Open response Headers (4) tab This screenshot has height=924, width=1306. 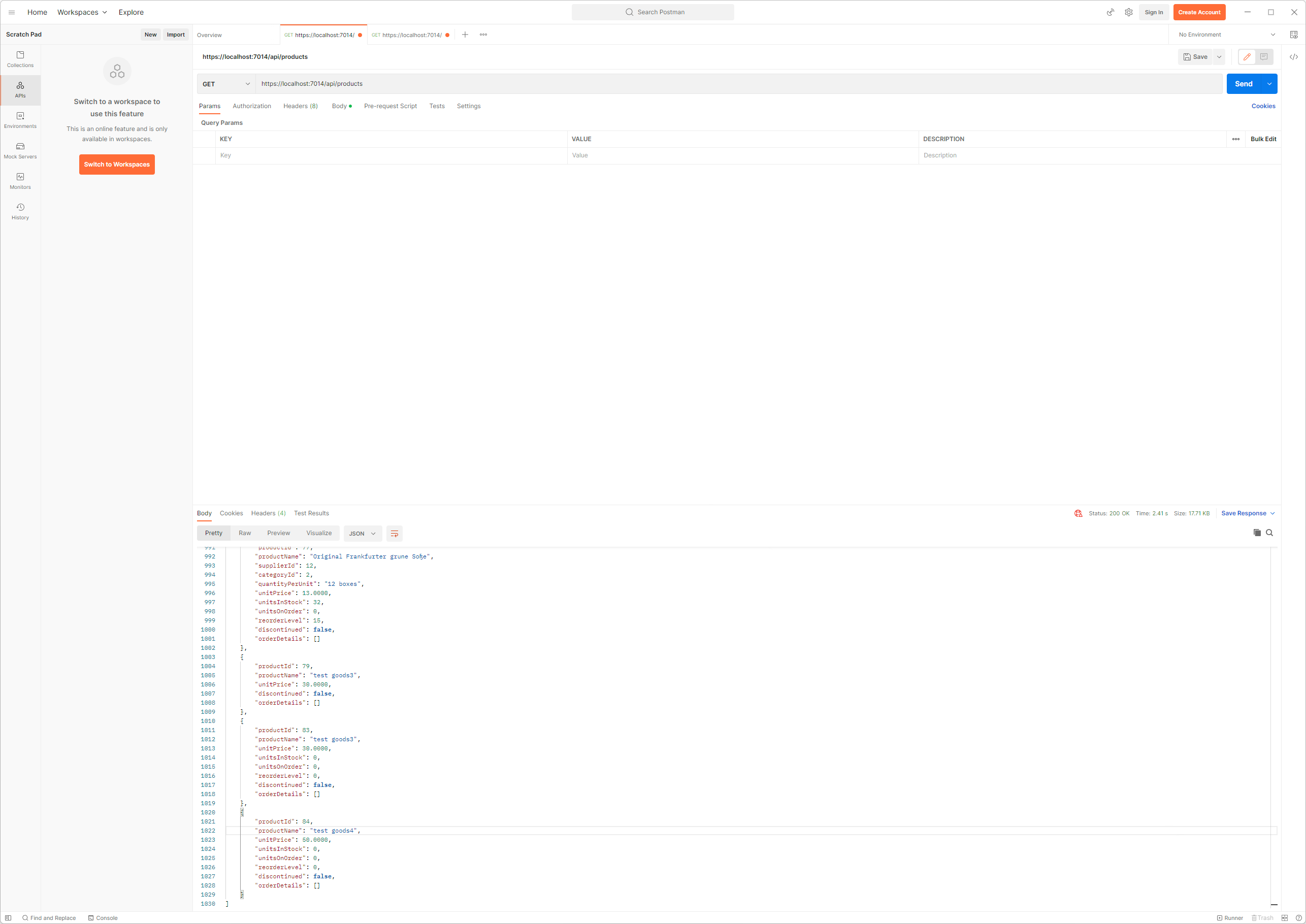268,513
